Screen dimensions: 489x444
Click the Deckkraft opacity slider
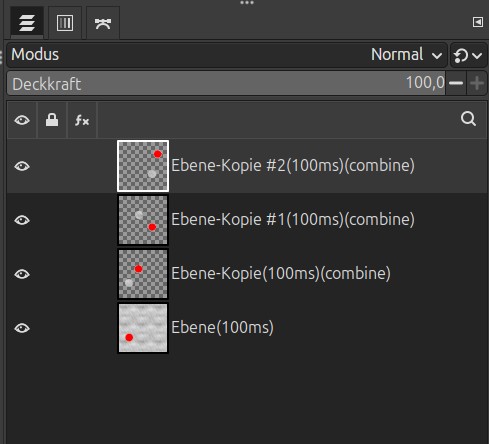click(226, 83)
